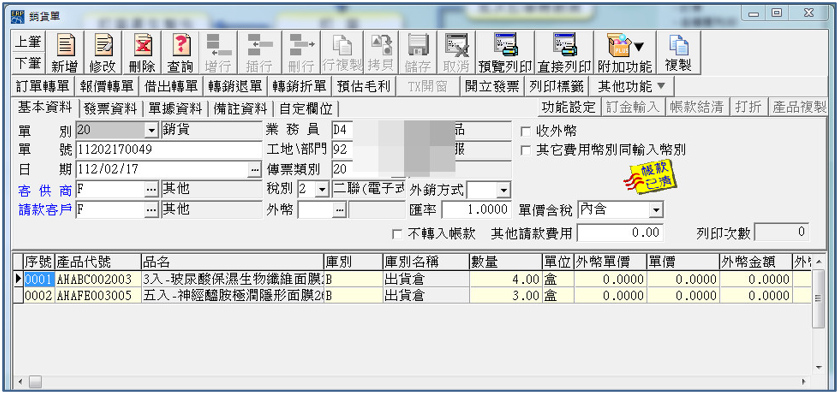Click the 訂單轉單 button

[x=43, y=86]
